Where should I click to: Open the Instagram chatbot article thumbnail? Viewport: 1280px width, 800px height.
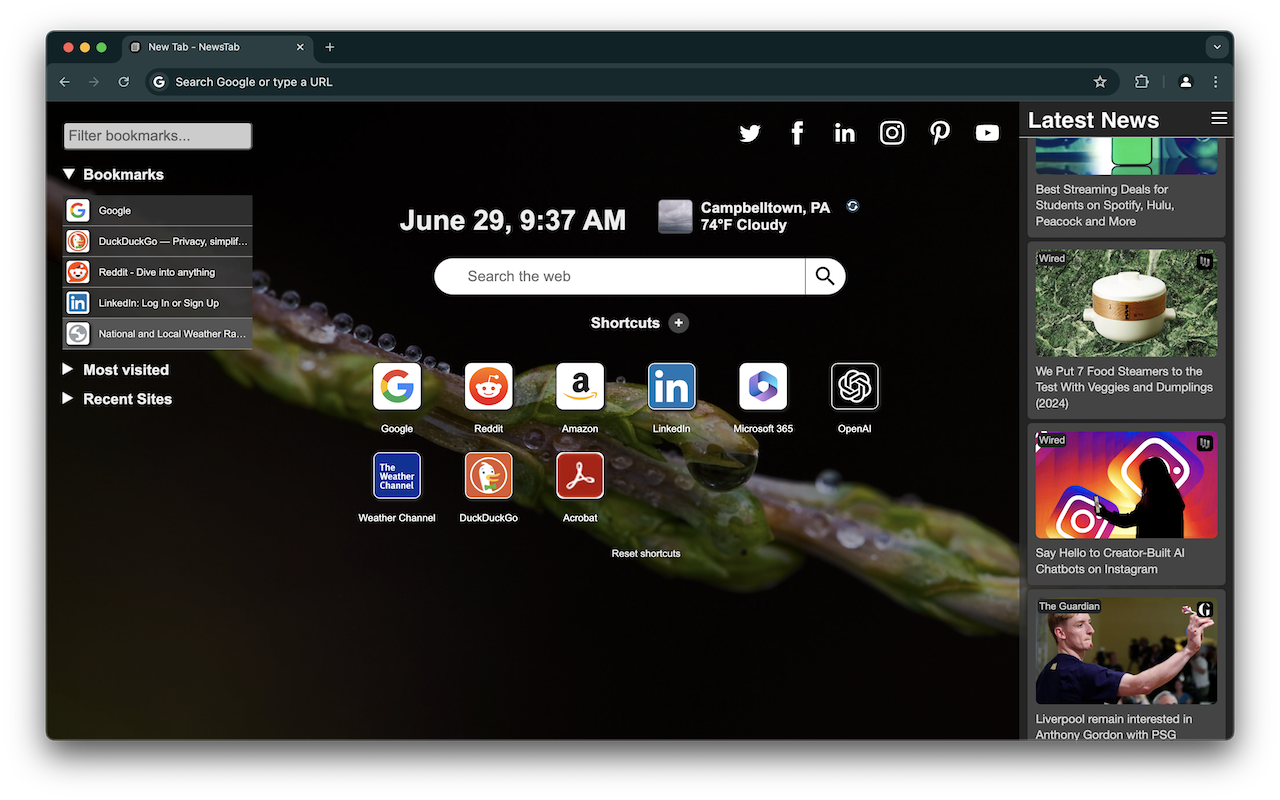(x=1126, y=485)
